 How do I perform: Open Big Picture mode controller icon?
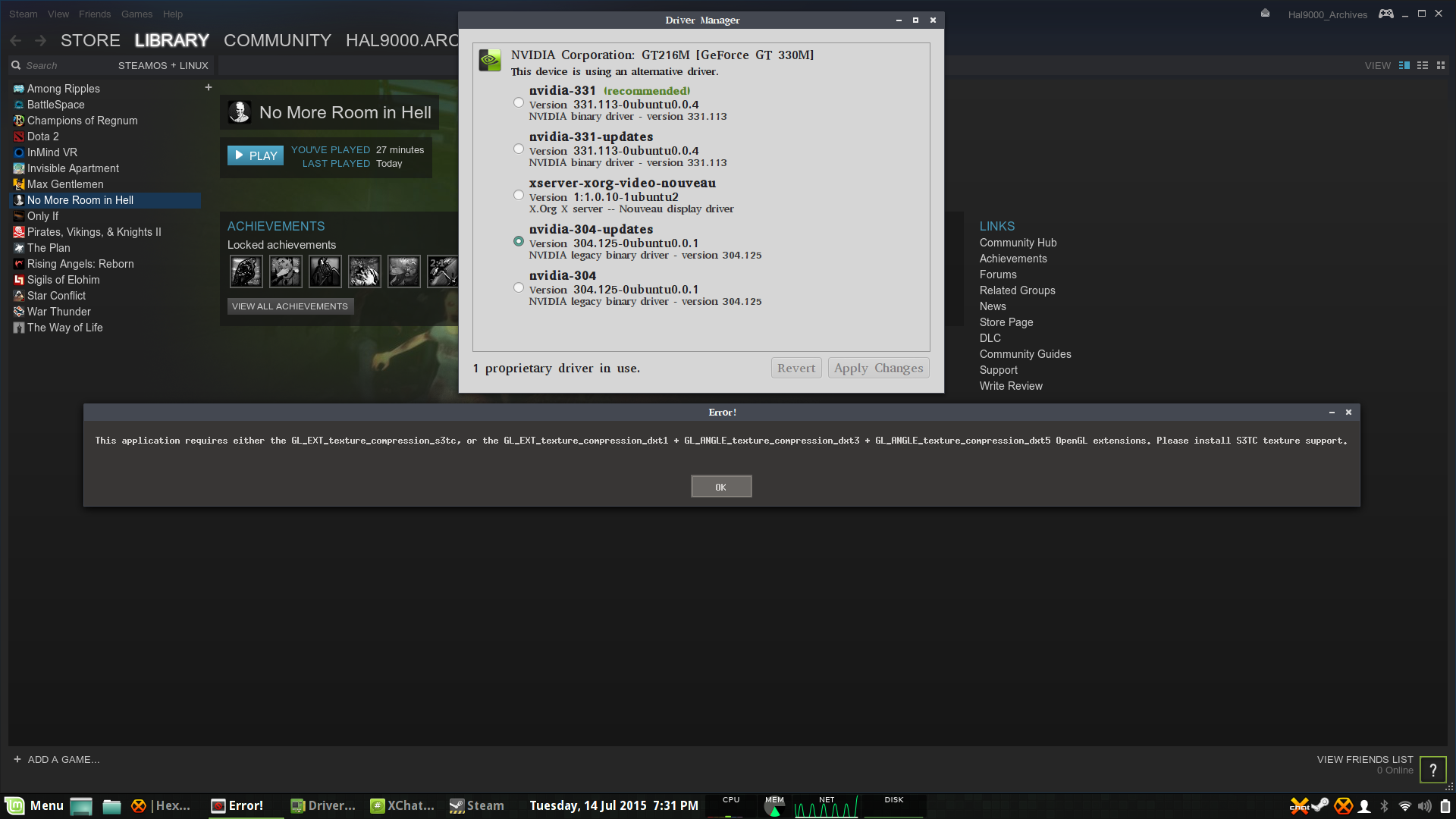click(1386, 14)
